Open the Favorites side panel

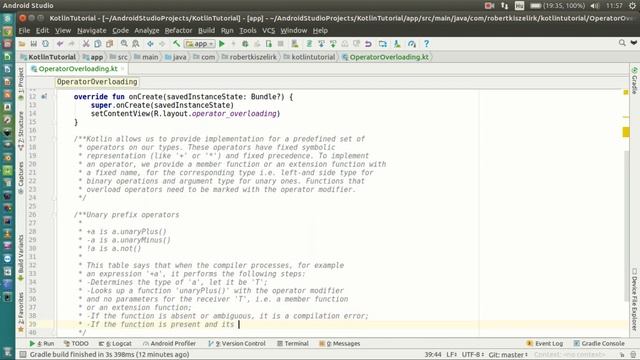point(21,312)
